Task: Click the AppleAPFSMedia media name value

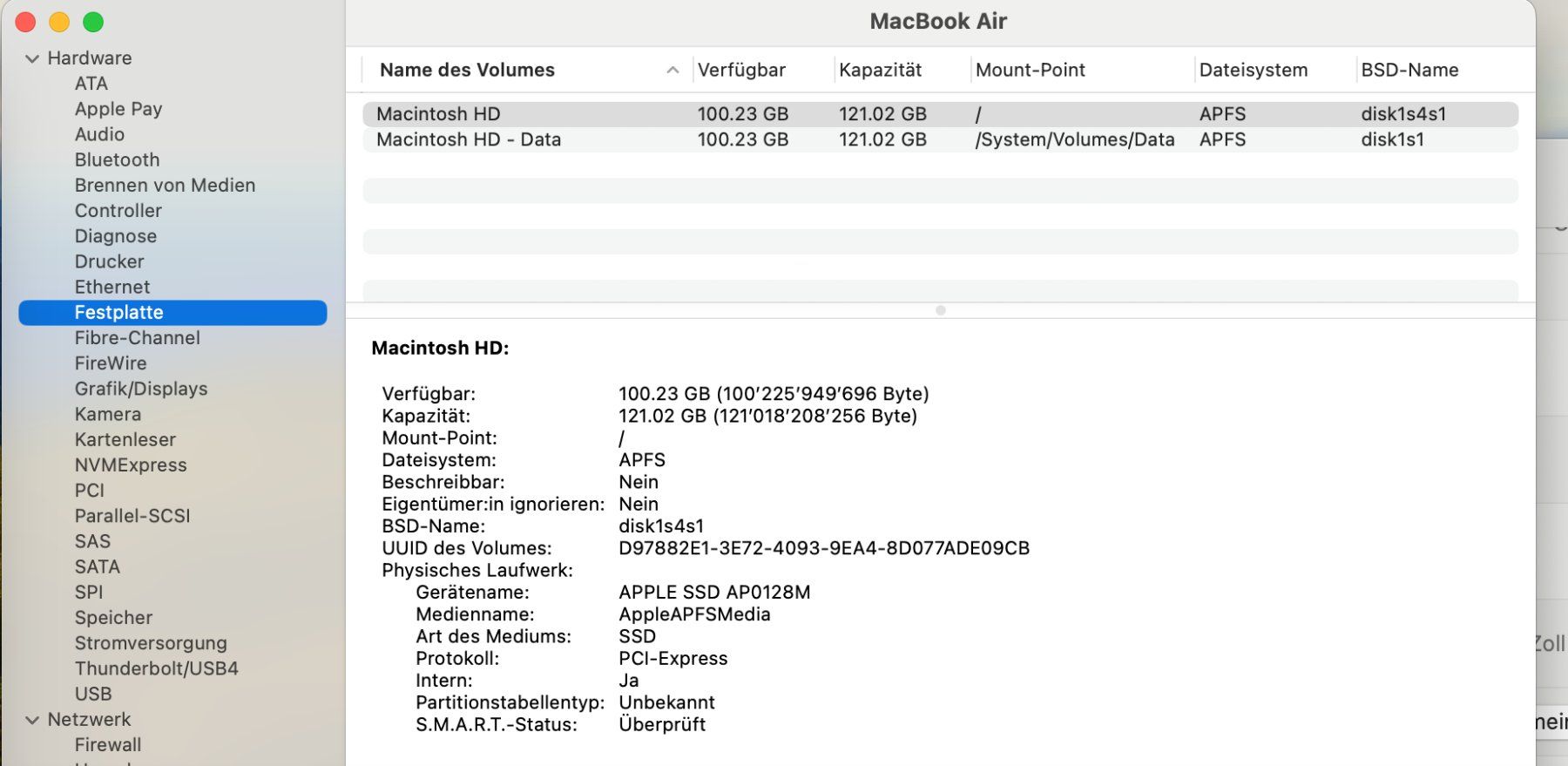Action: 694,614
